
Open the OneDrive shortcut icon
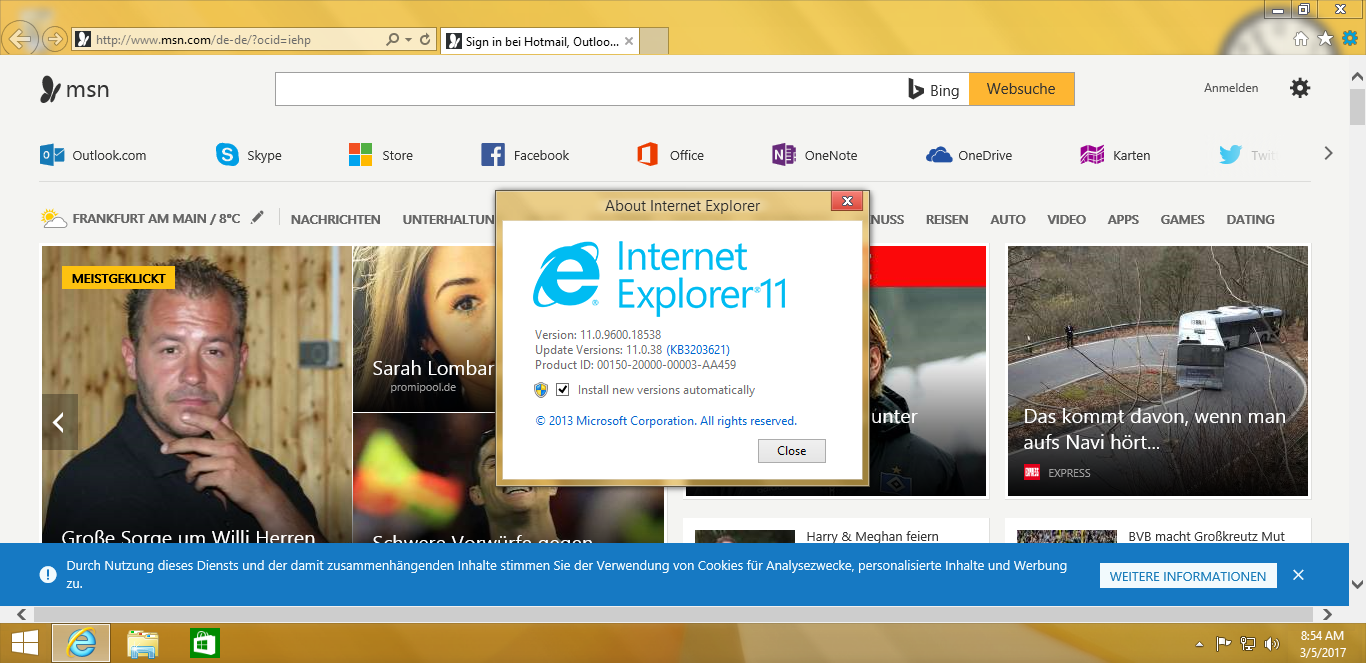click(939, 155)
